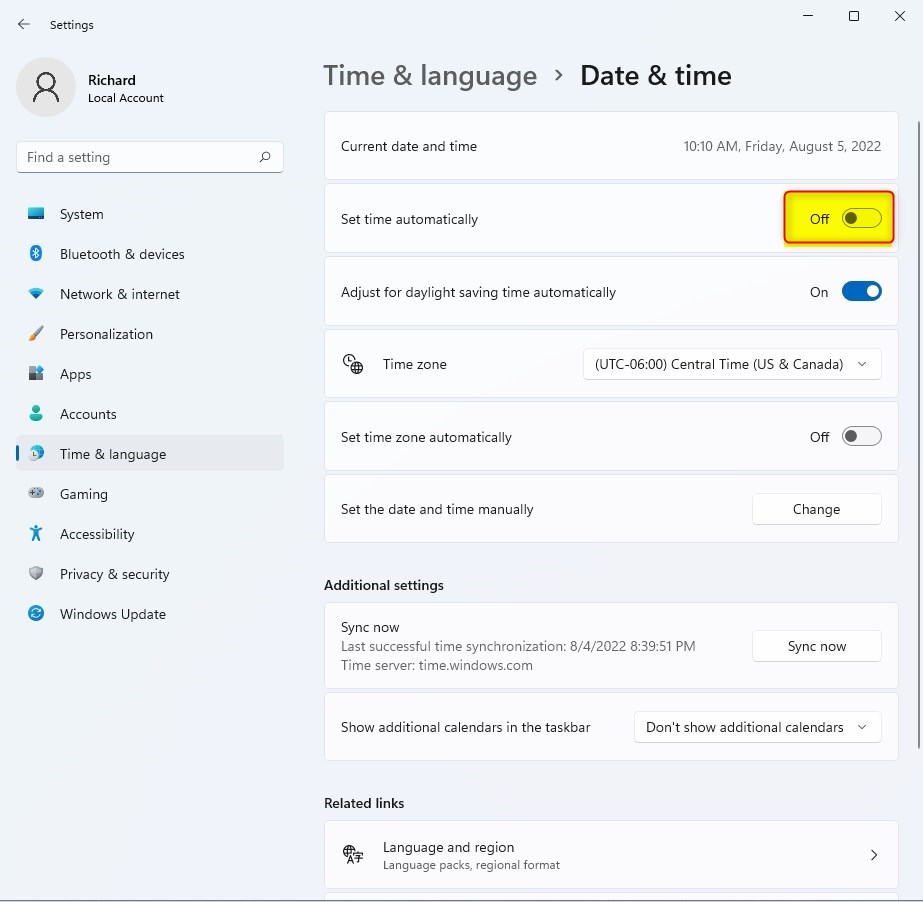Turn off daylight saving time adjustment
This screenshot has width=923, height=902.
coord(861,291)
